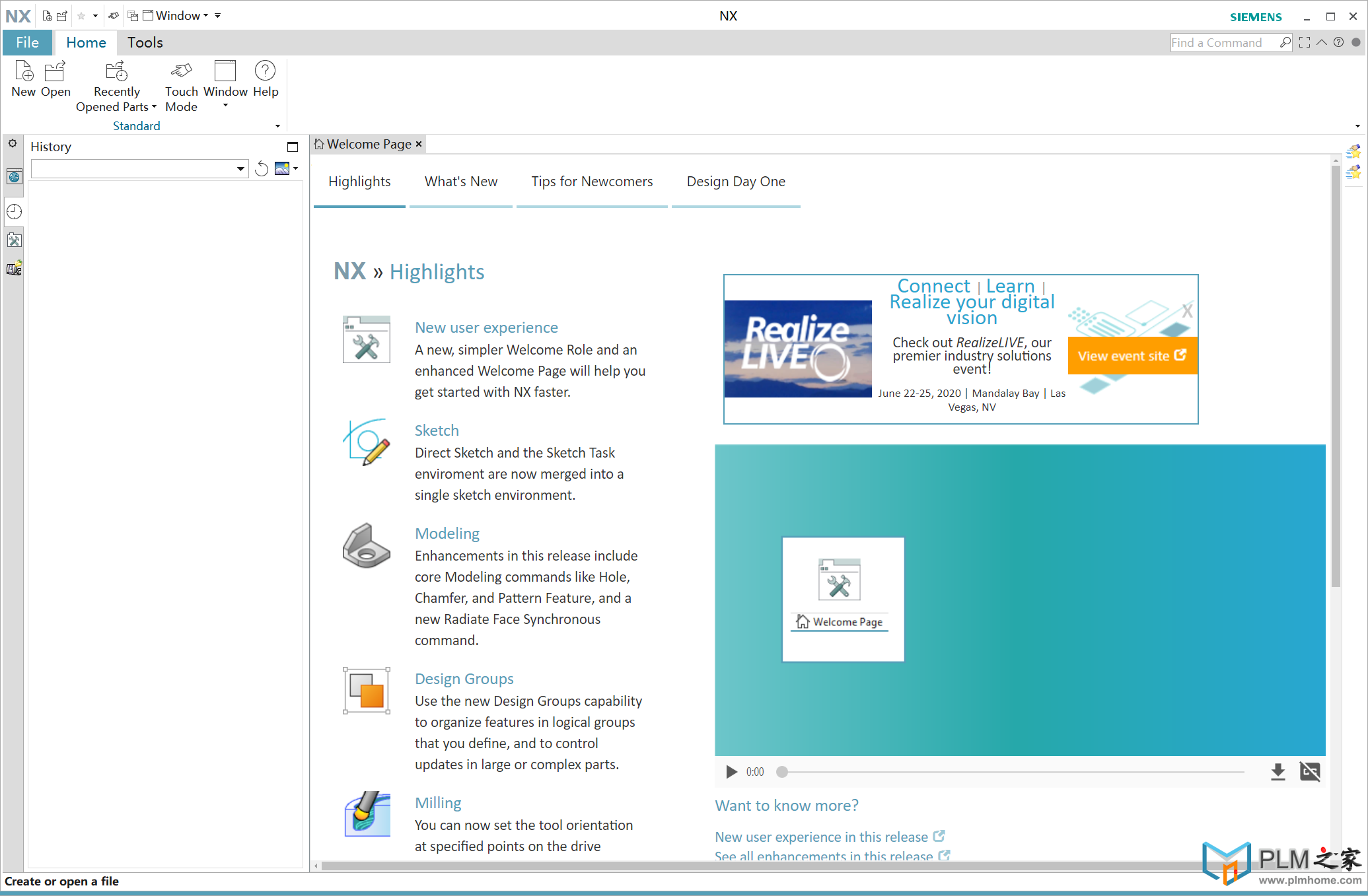Open the Recently Opened Parts menu
Screen dimensions: 1368x896
click(116, 86)
